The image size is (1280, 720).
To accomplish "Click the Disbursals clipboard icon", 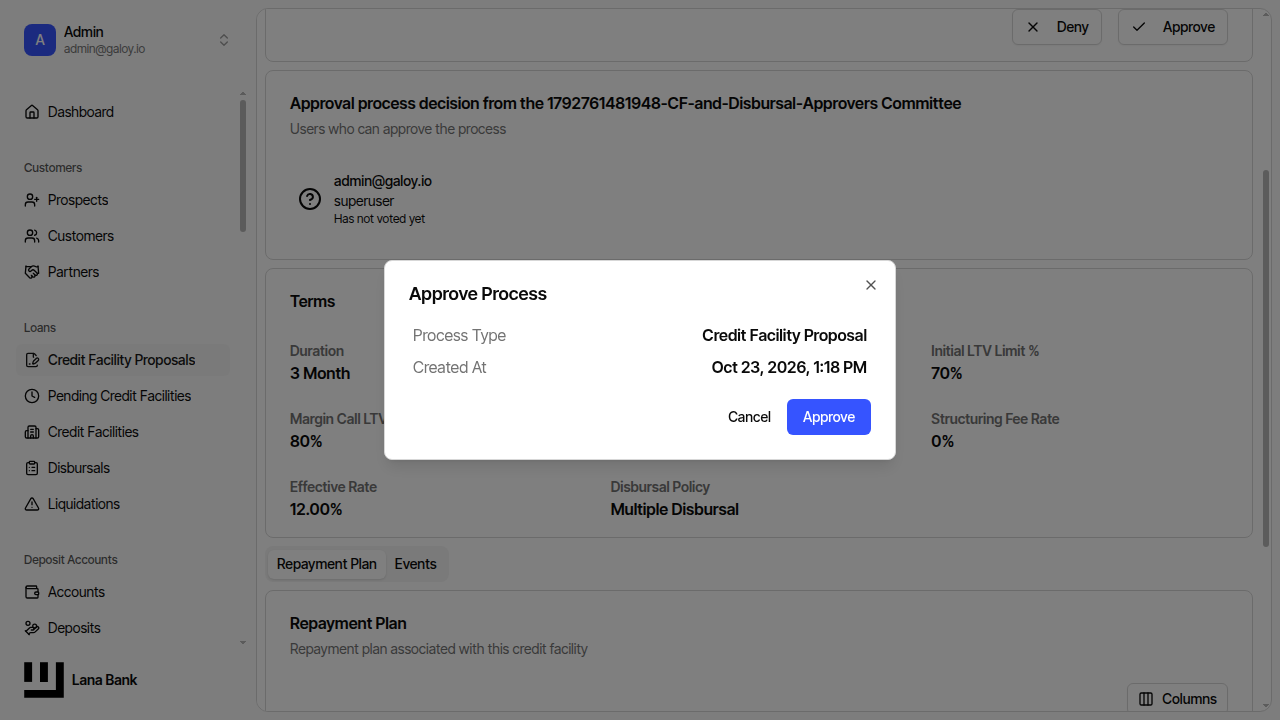I will tap(32, 468).
